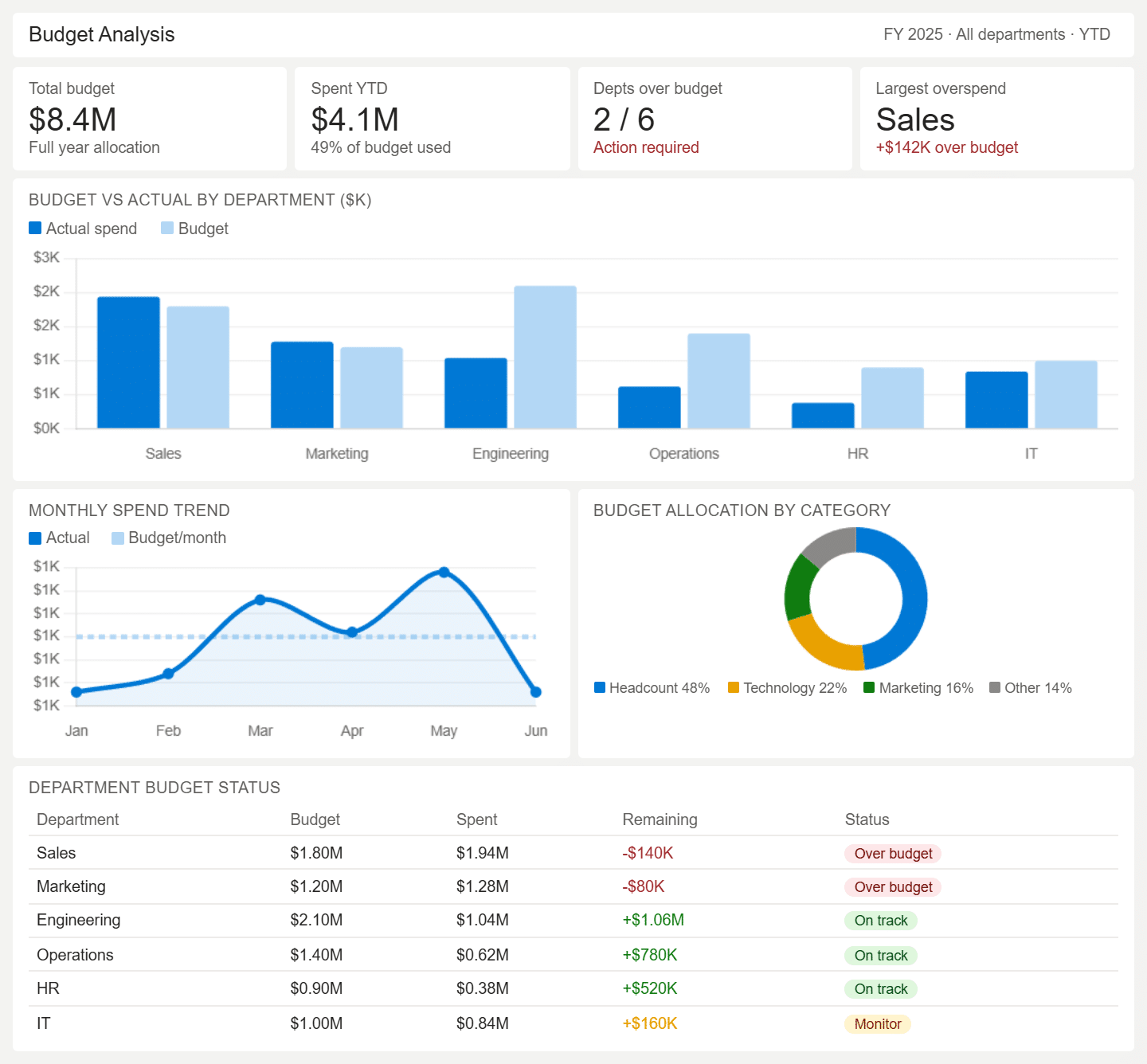The image size is (1147, 1064).
Task: Select the Sales actual spend bar
Action: pos(128,362)
